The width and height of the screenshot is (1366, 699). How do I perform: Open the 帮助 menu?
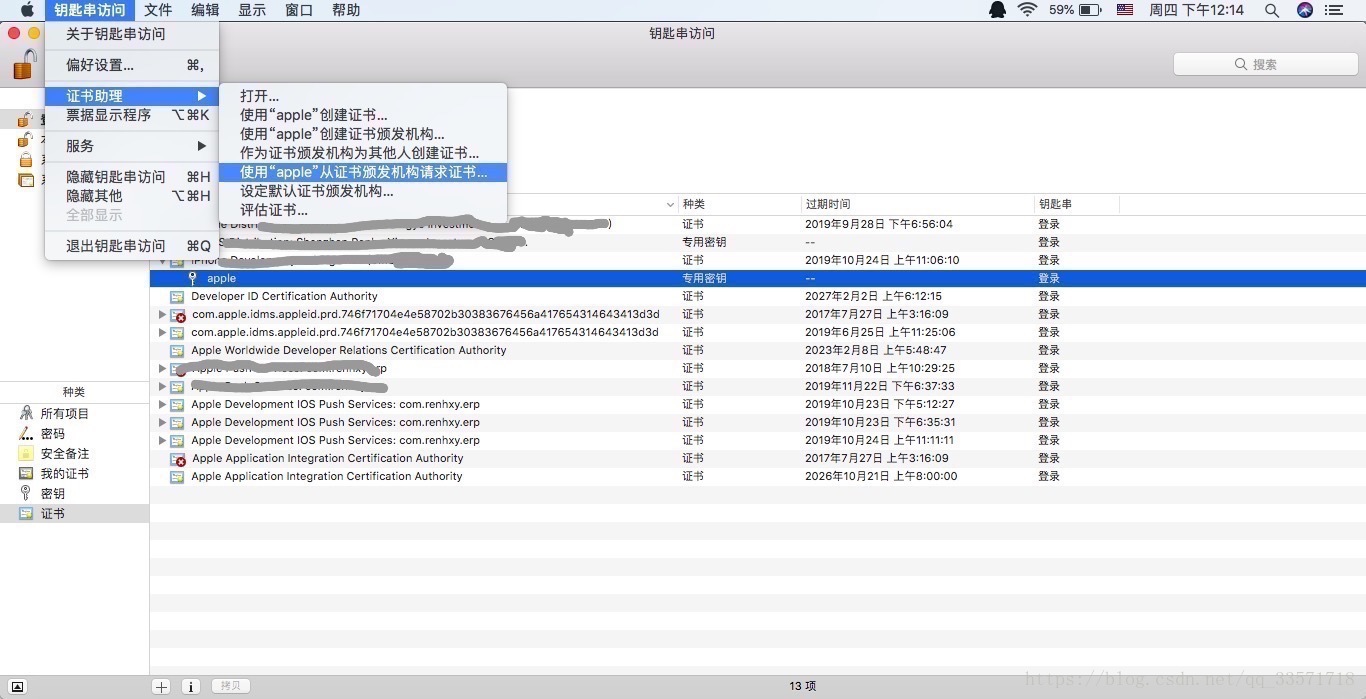346,10
